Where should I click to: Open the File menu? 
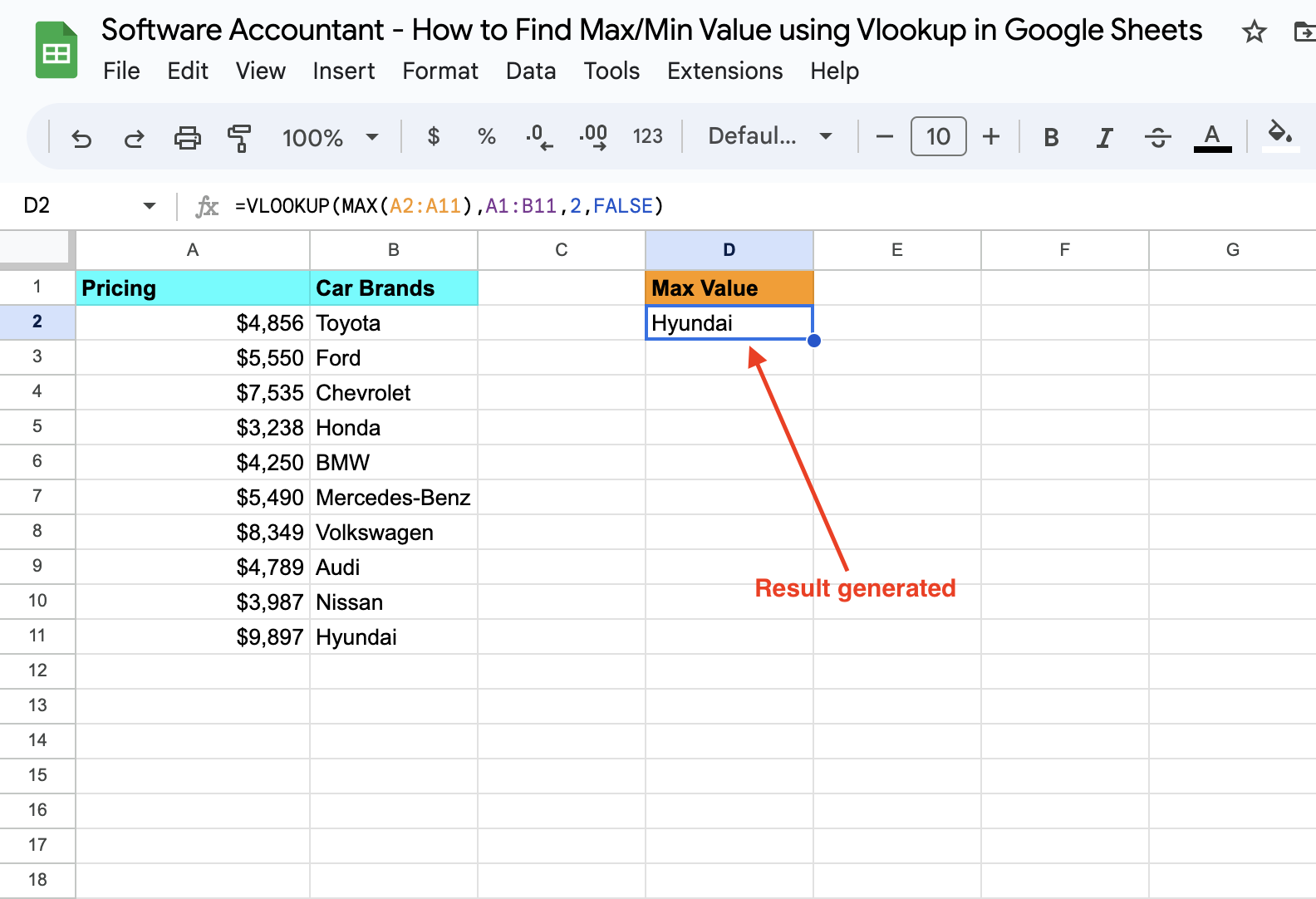[121, 71]
